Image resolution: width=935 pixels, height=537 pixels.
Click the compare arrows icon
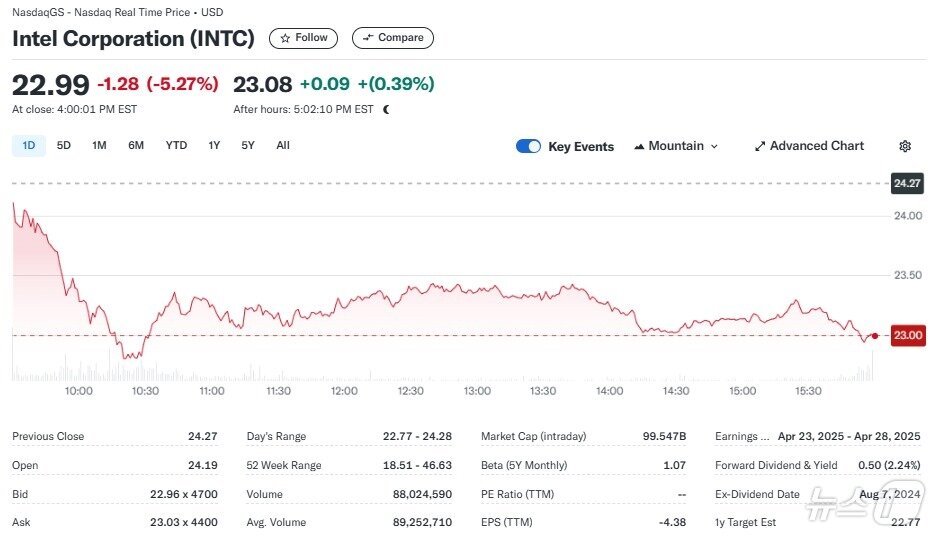click(367, 38)
